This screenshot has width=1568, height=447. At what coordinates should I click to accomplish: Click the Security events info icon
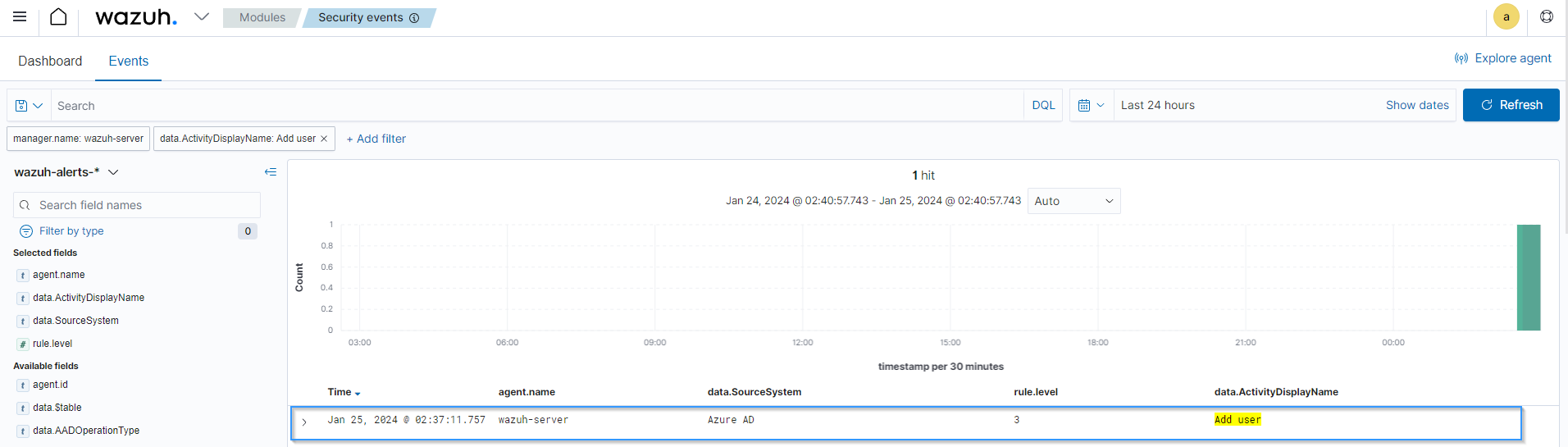click(x=414, y=18)
